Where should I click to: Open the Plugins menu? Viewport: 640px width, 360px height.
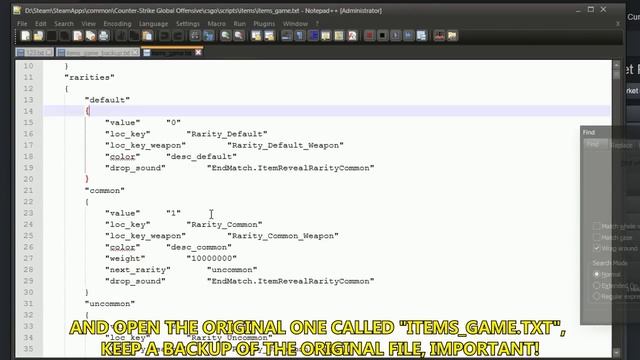(x=264, y=24)
